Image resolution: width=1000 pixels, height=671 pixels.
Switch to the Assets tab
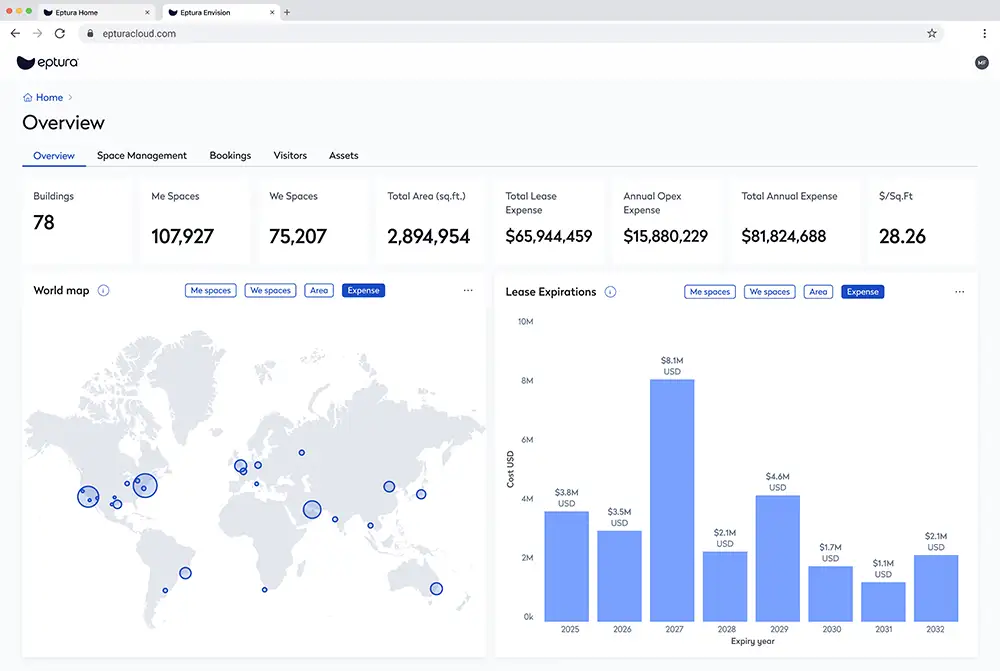click(343, 156)
